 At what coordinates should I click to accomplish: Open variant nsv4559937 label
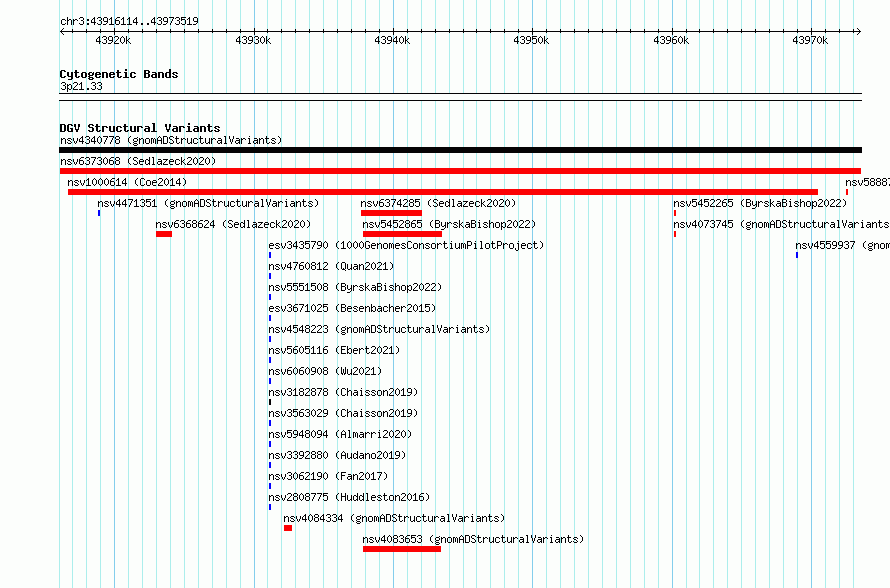[842, 245]
